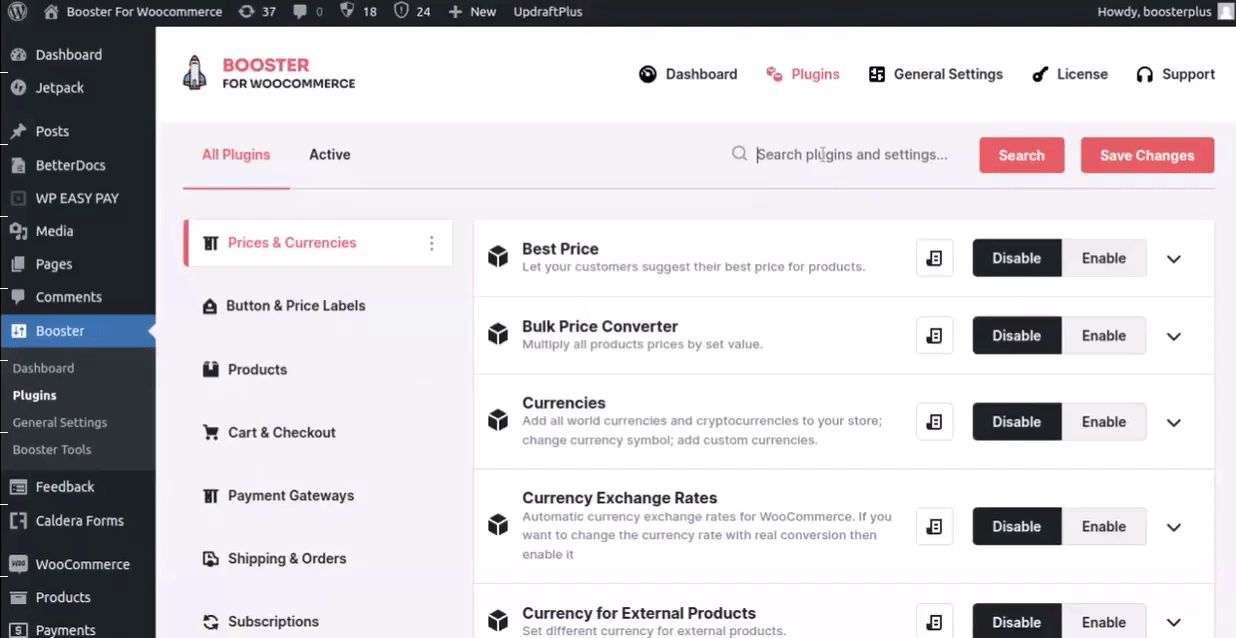Expand the Bulk Price Converter chevron
This screenshot has height=638, width=1236.
point(1174,337)
